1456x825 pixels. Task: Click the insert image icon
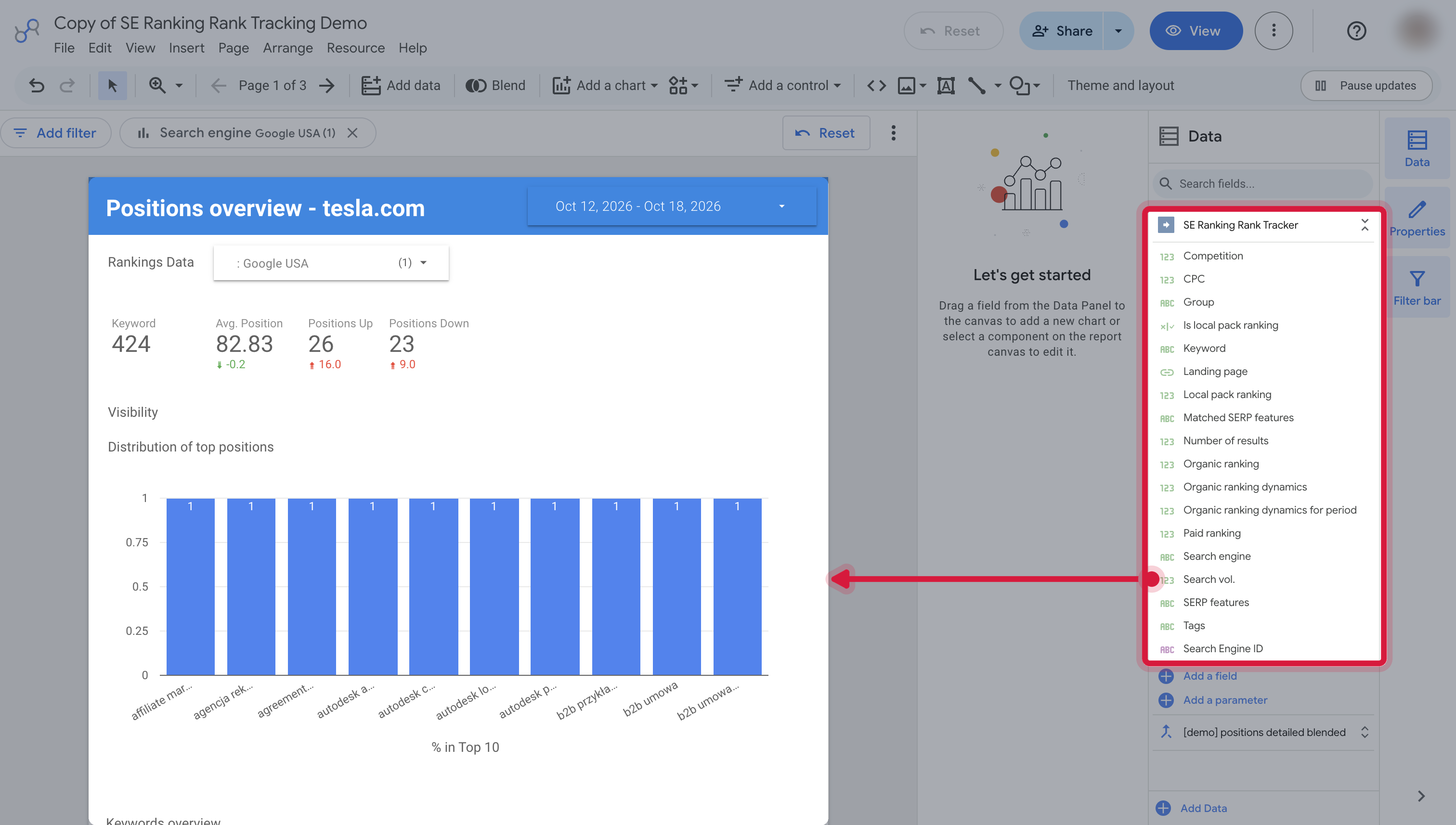pos(906,86)
